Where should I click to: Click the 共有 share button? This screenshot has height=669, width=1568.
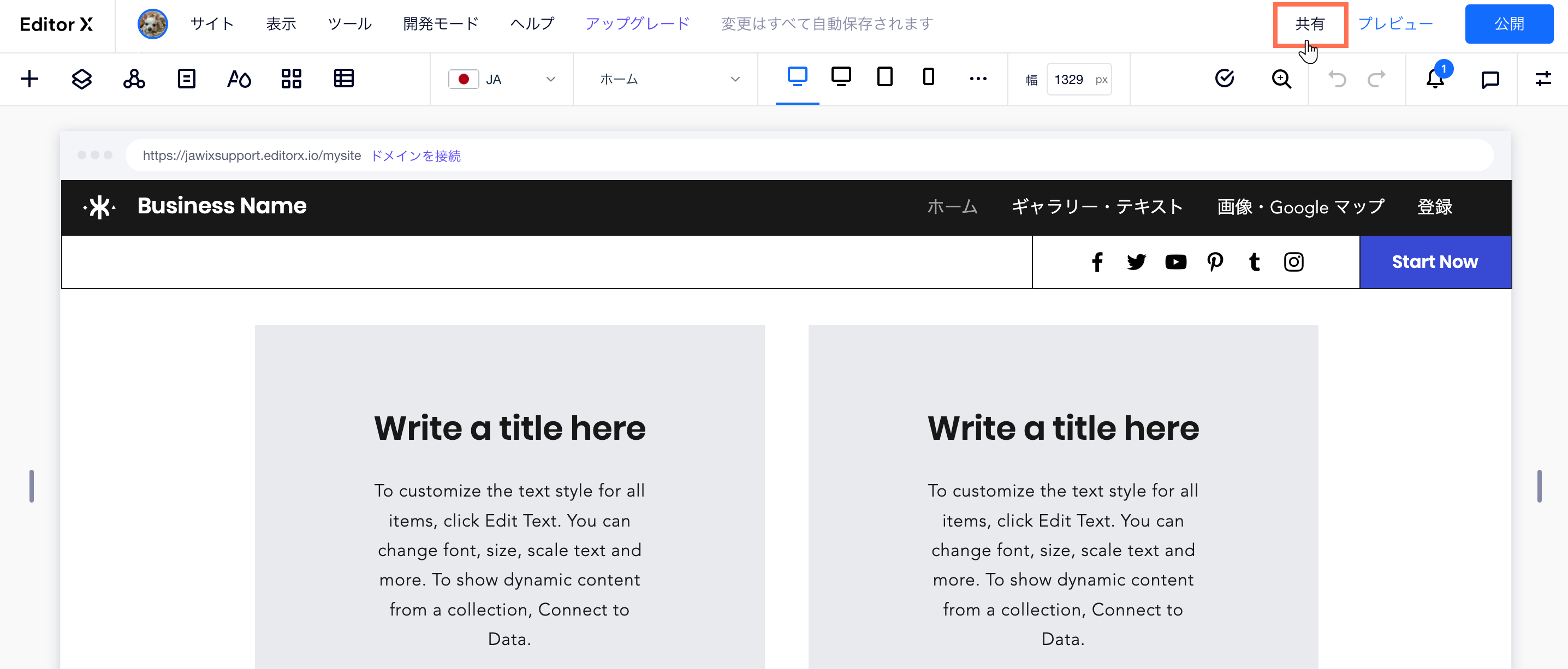coord(1310,25)
